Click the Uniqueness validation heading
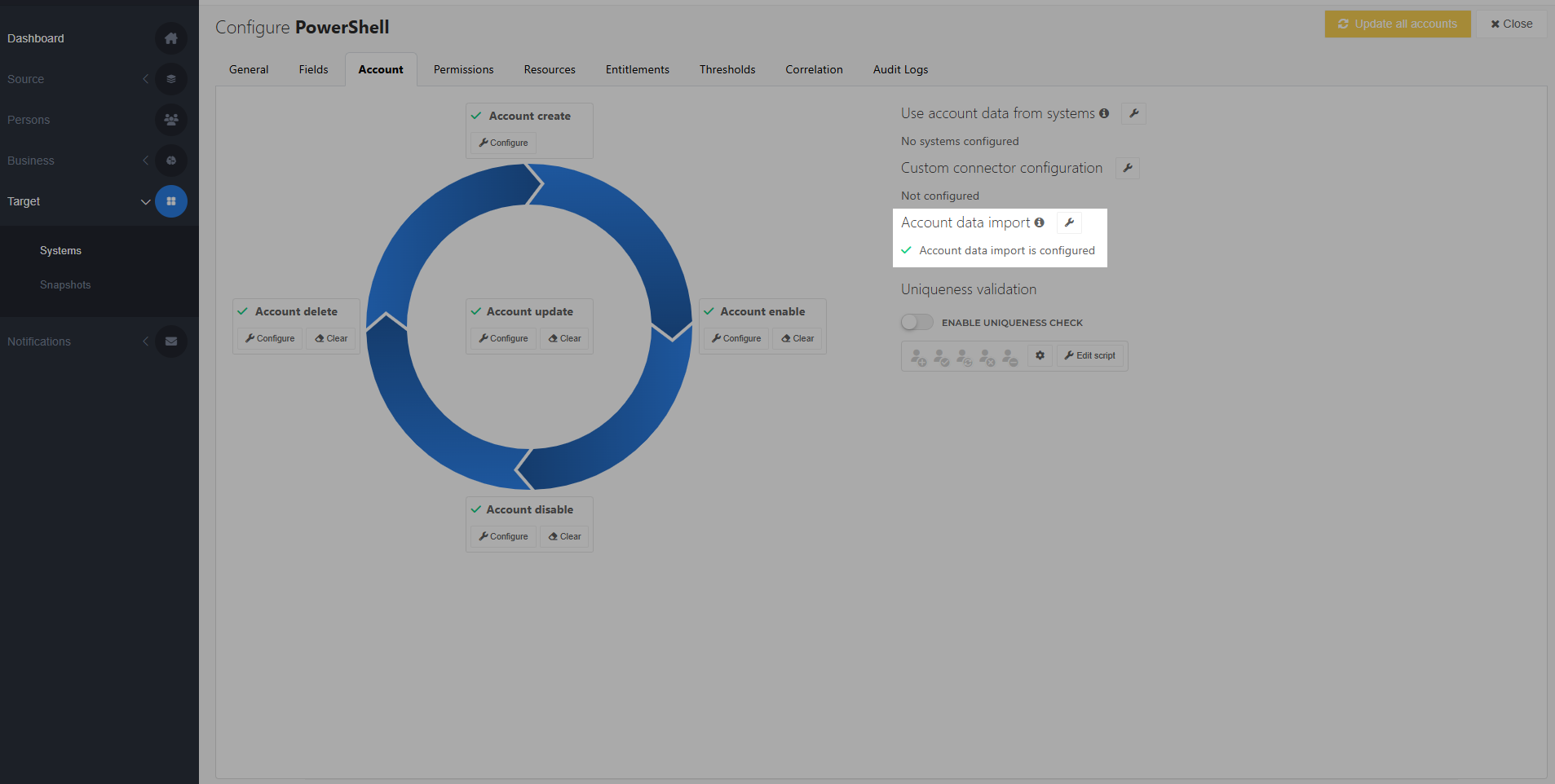1555x784 pixels. [969, 289]
